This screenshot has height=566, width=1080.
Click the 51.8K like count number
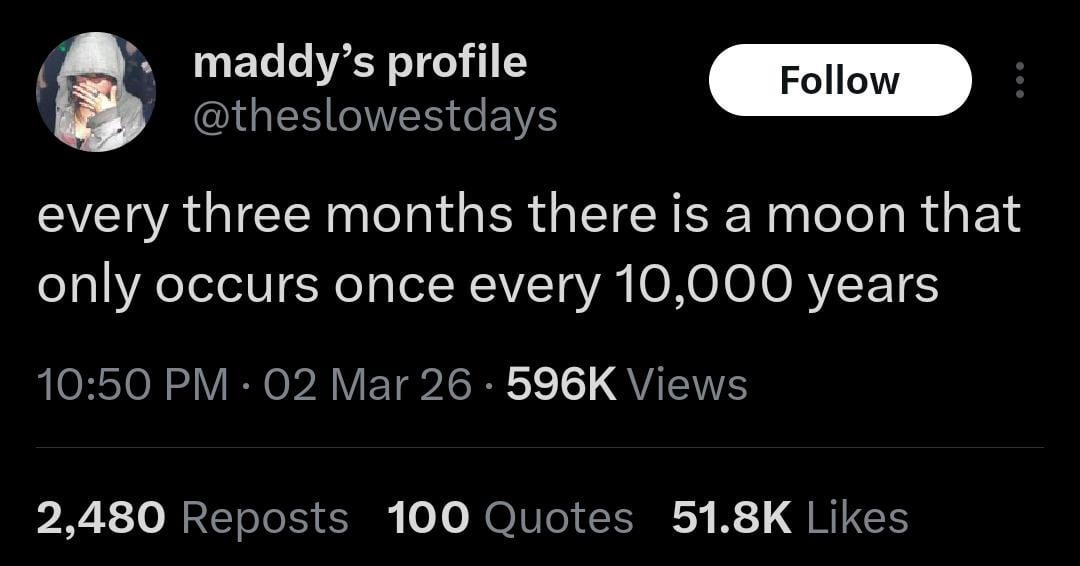tap(731, 518)
